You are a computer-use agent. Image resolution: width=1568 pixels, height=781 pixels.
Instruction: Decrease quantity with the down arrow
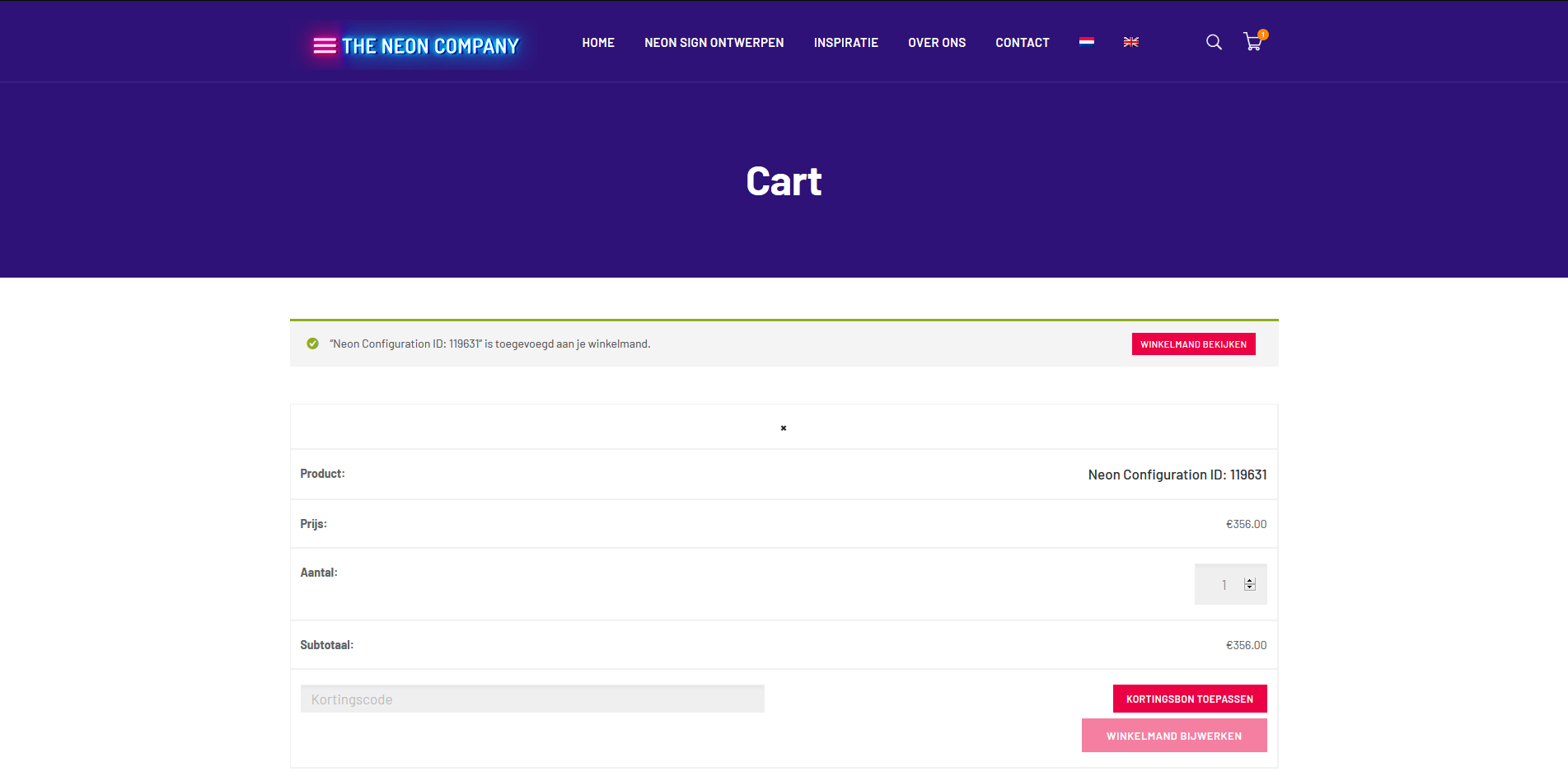(1250, 587)
